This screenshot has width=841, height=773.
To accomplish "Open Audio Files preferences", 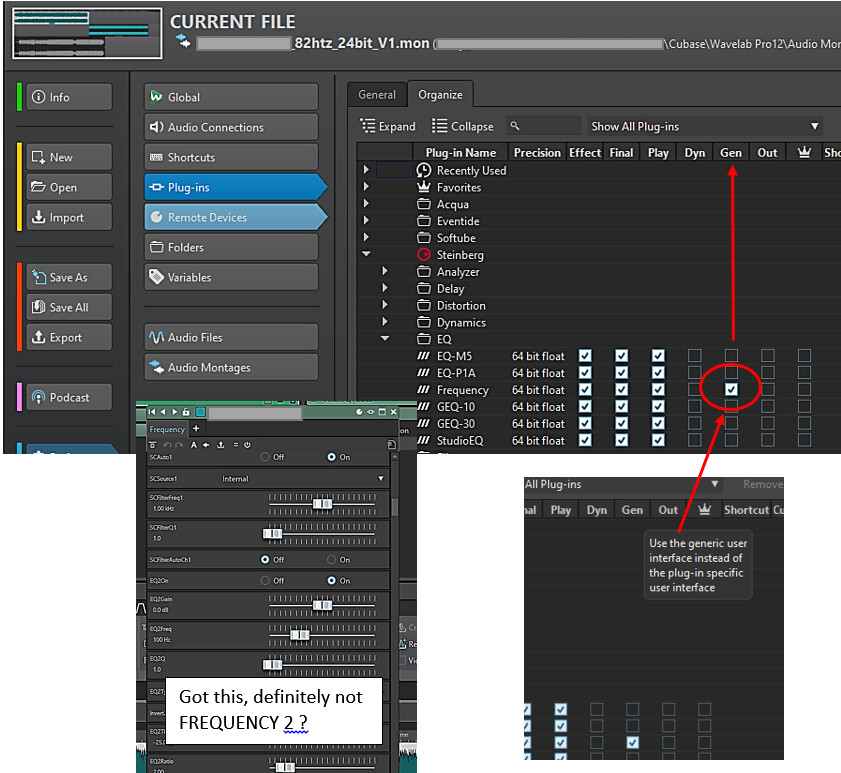I will (231, 337).
